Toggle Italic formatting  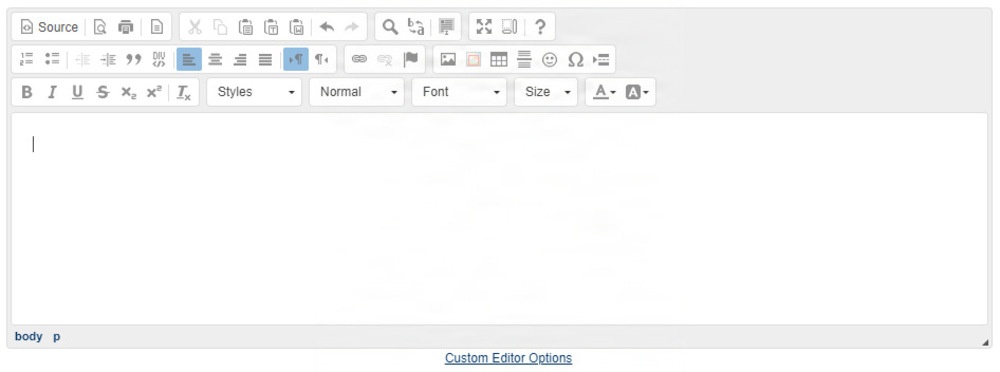point(52,92)
